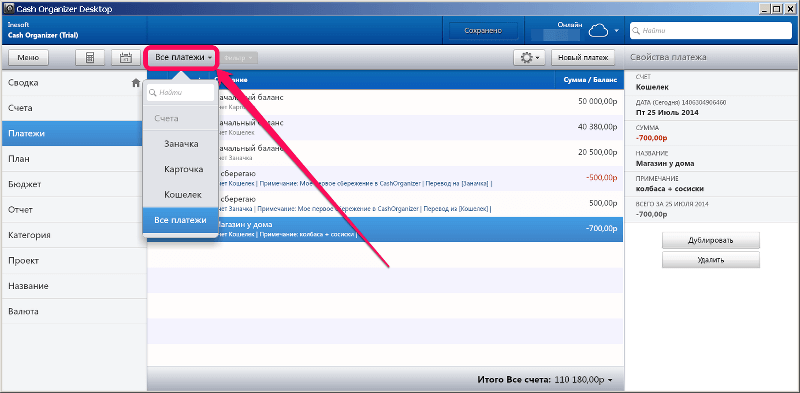Open the Меню button
Image resolution: width=800 pixels, height=393 pixels.
pyautogui.click(x=28, y=58)
